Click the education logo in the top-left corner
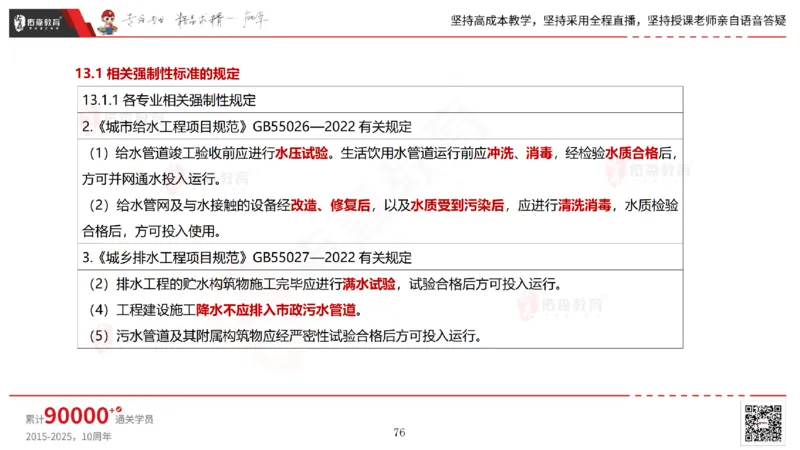This screenshot has width=800, height=450. pyautogui.click(x=37, y=22)
